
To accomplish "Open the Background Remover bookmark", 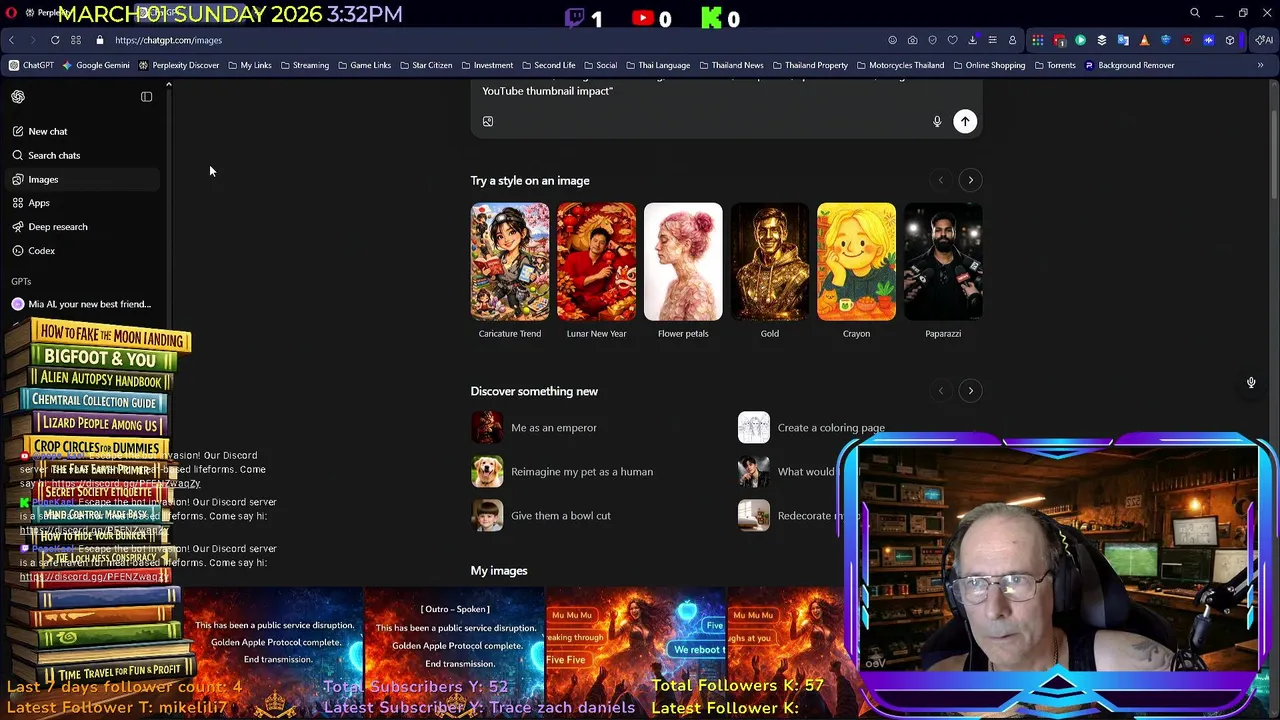I will coord(1130,65).
